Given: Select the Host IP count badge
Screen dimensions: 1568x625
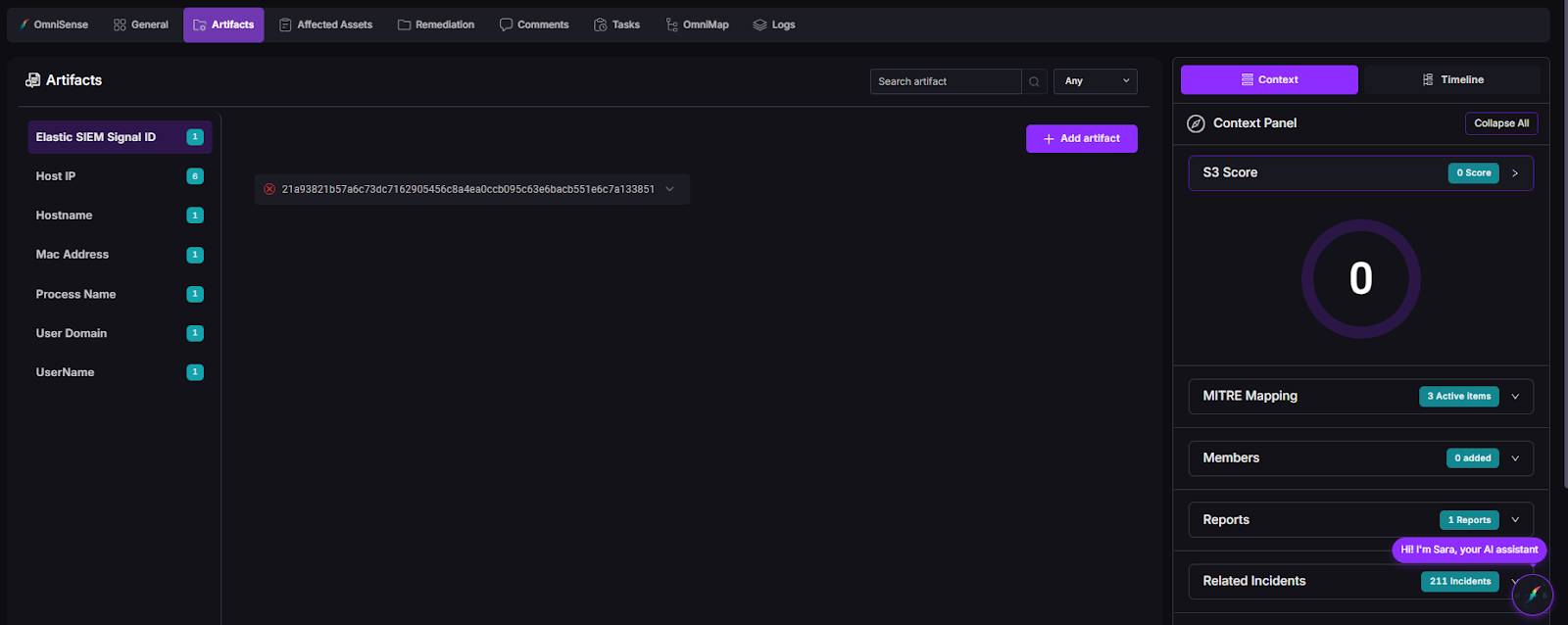Looking at the screenshot, I should (x=195, y=176).
